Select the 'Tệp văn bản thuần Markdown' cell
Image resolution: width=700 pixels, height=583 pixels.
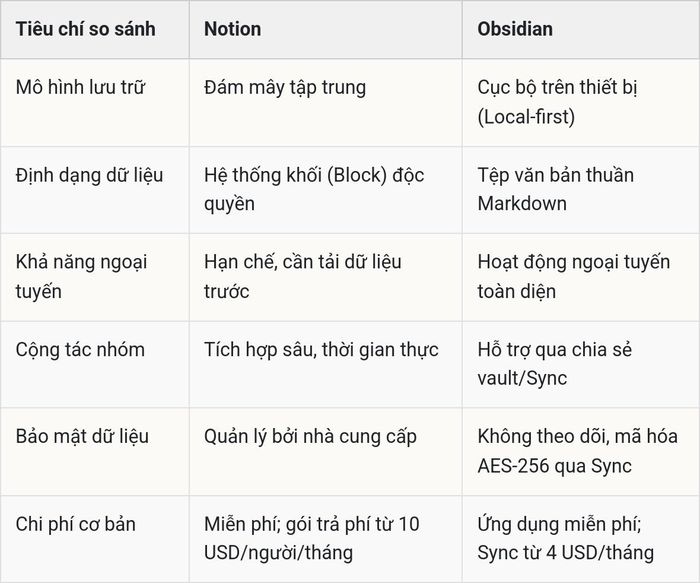(x=555, y=189)
